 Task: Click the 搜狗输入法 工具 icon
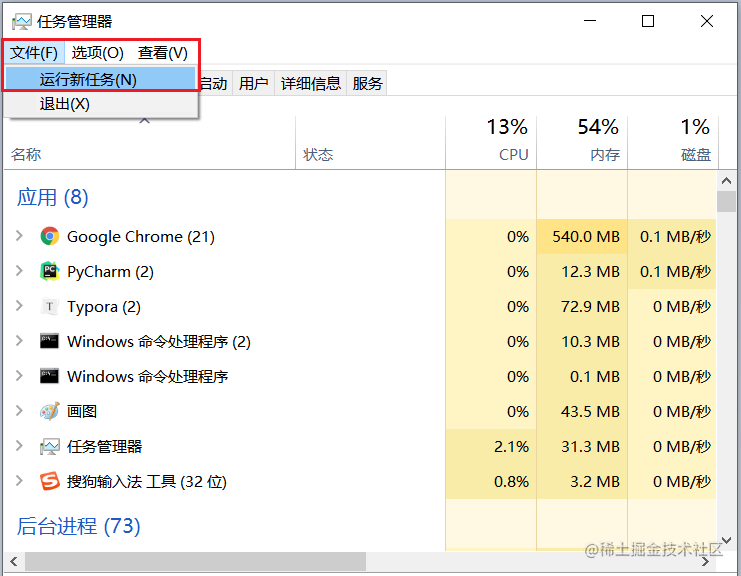click(x=50, y=481)
